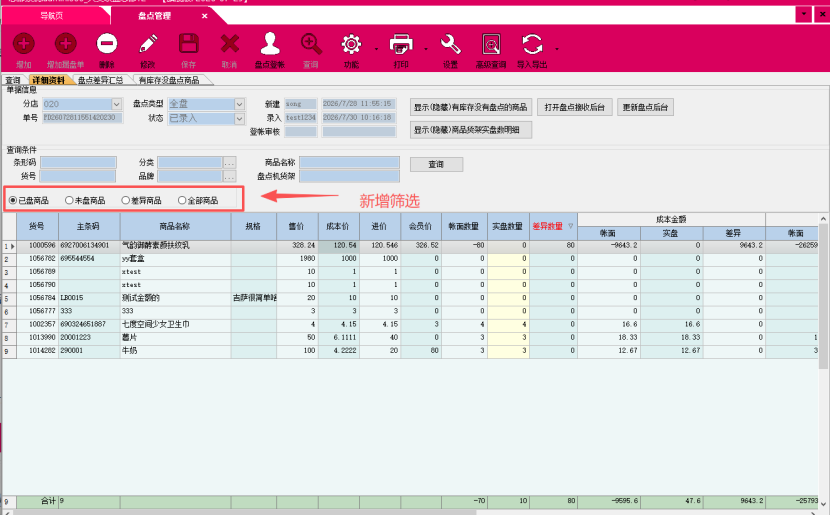Click barcode cell LB0015

tap(89, 299)
